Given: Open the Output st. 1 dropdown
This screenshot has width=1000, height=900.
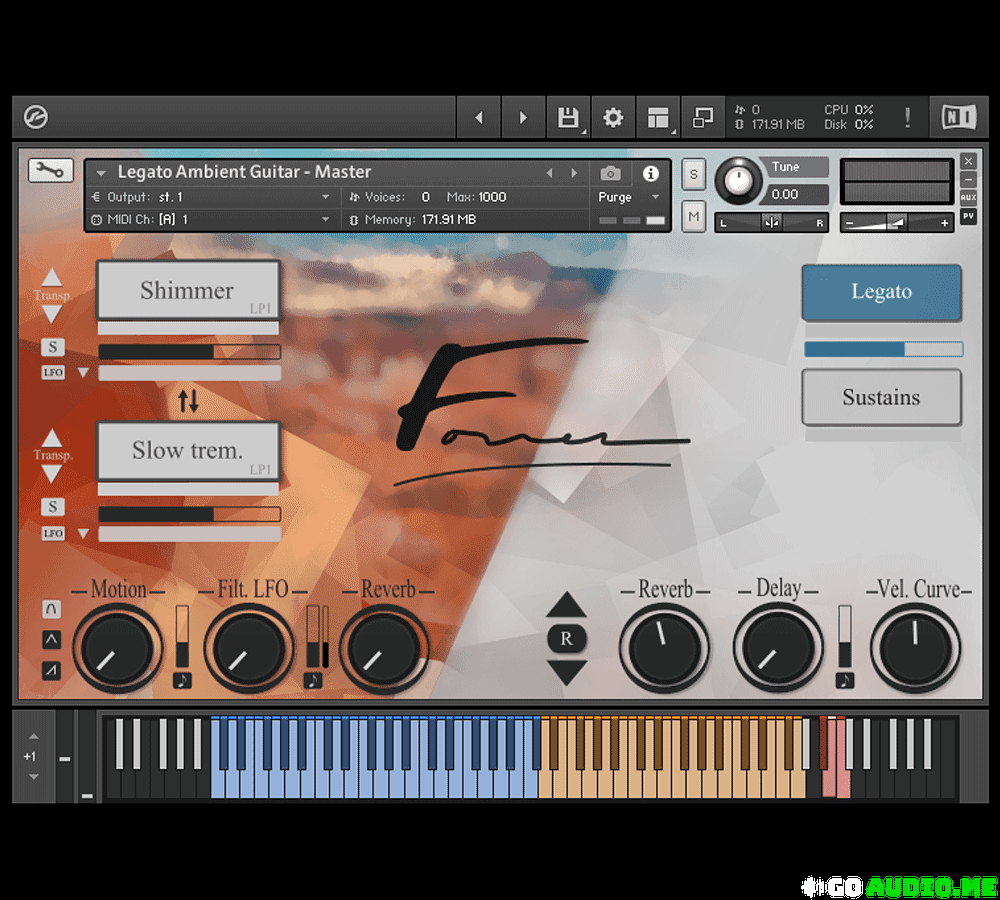Looking at the screenshot, I should 325,197.
